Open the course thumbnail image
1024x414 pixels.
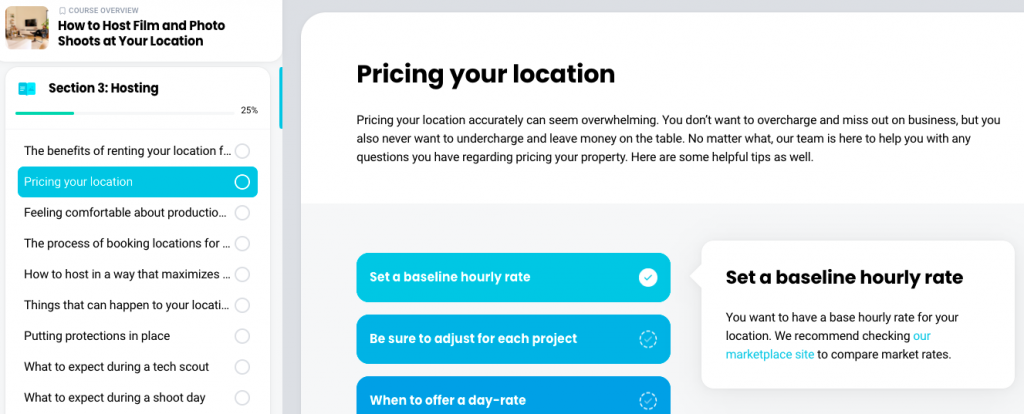[27, 28]
